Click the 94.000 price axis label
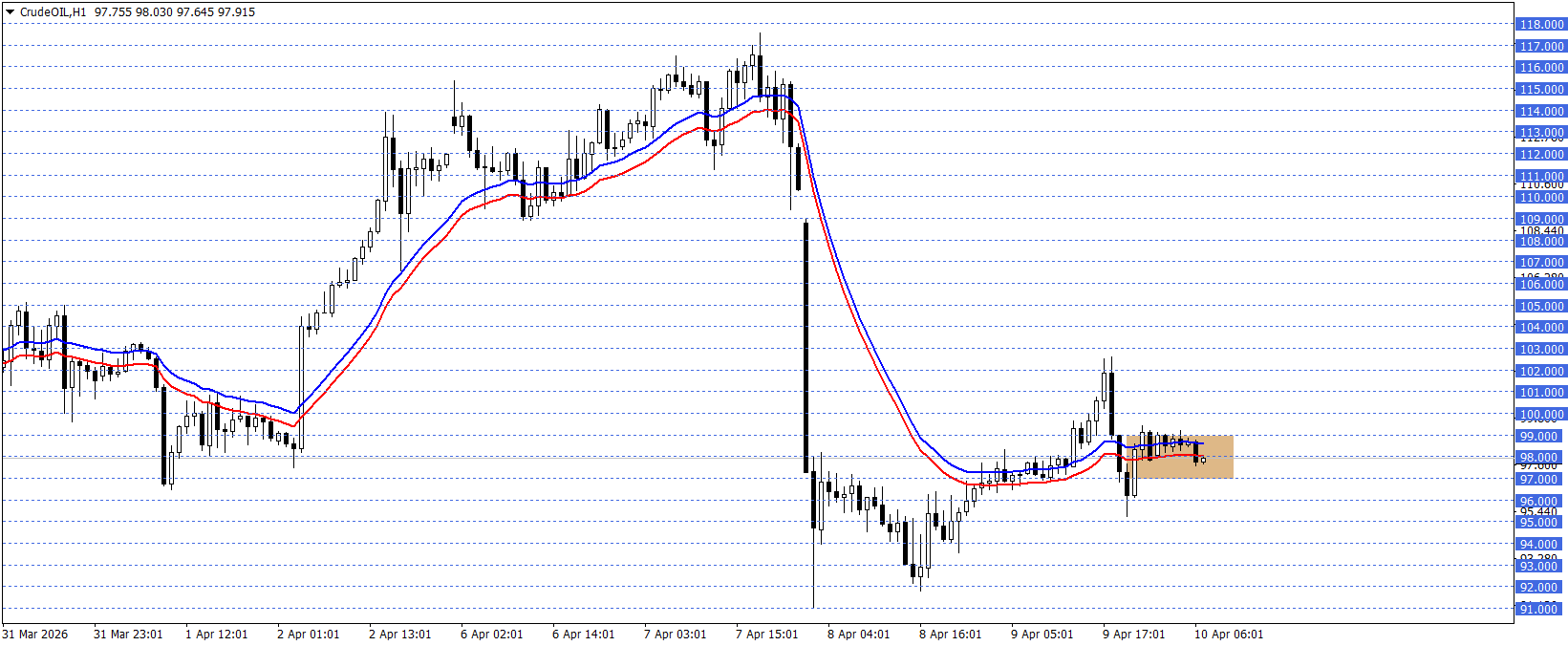The height and width of the screenshot is (646, 1568). coord(1541,544)
